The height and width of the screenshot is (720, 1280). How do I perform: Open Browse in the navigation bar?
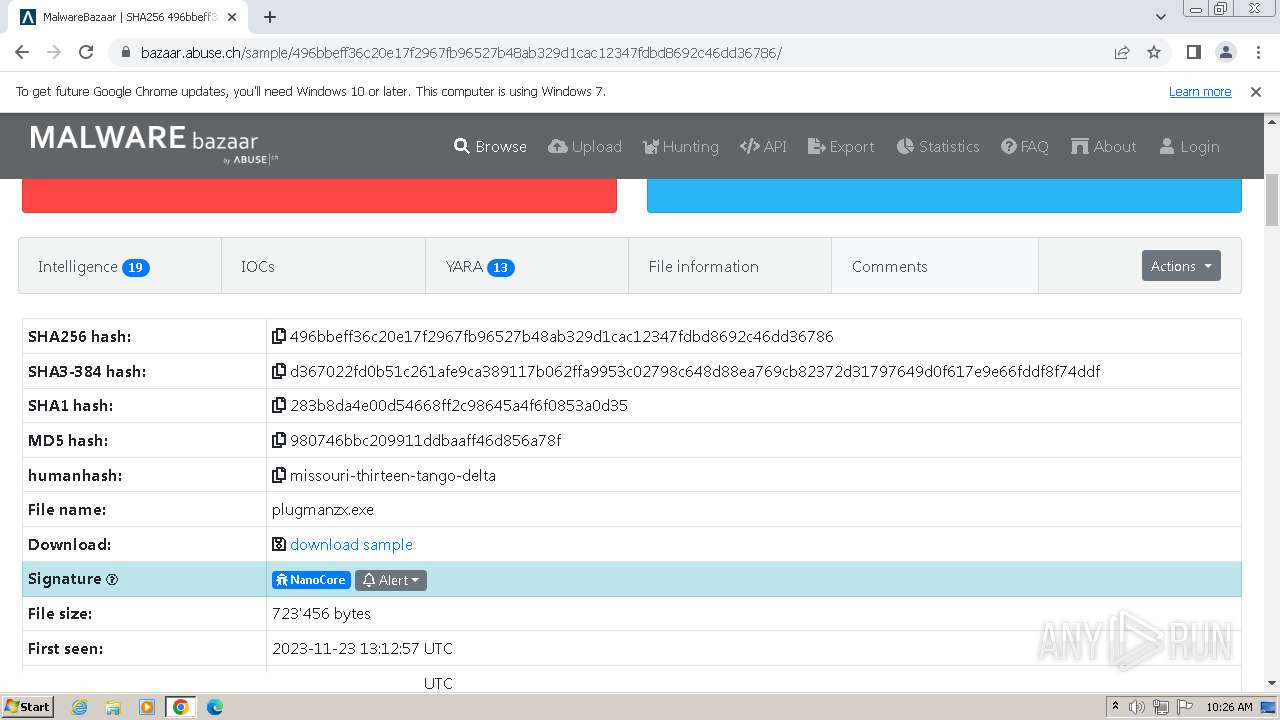click(x=490, y=146)
